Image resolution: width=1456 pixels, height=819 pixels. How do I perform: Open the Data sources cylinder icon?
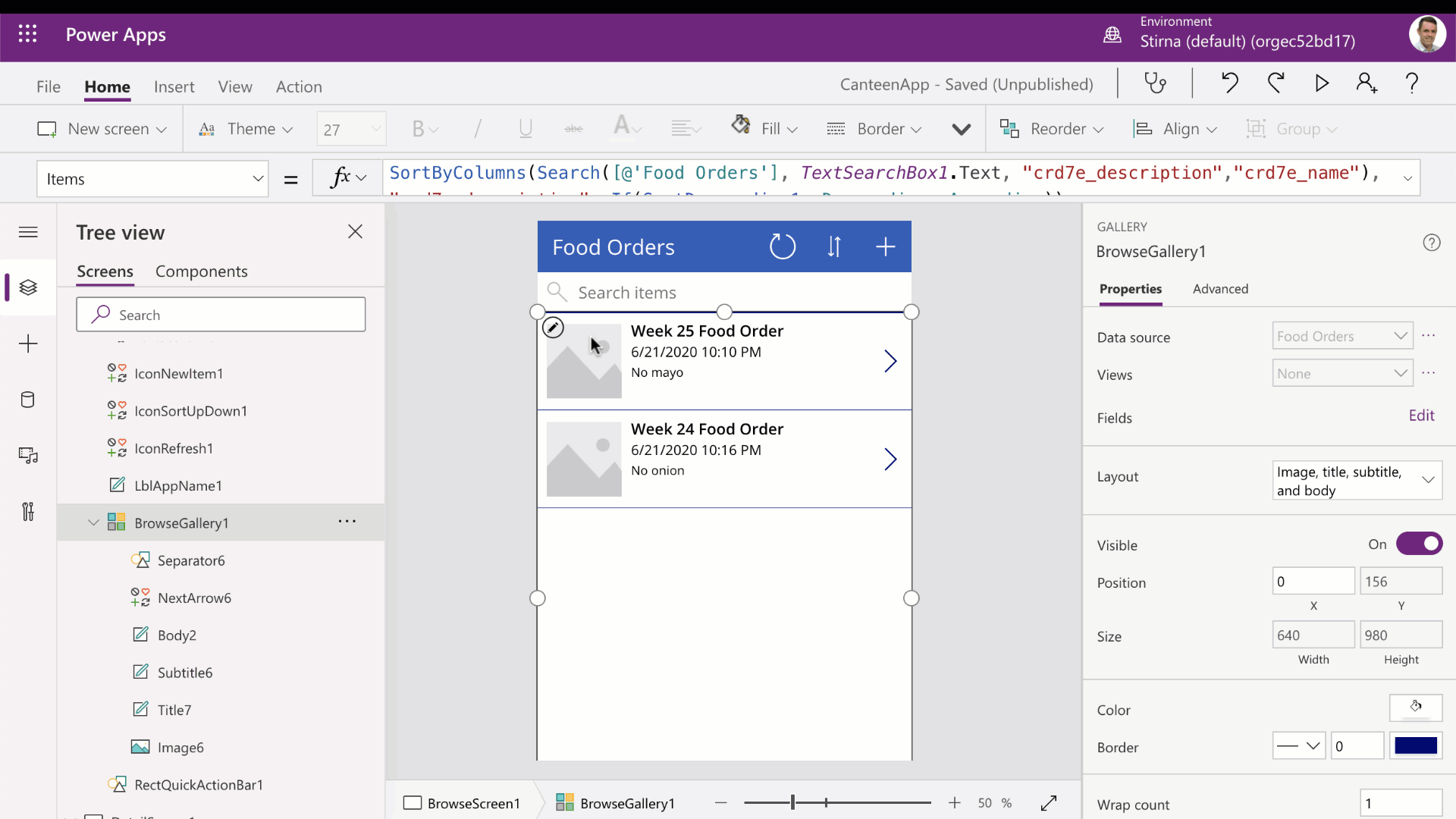28,400
